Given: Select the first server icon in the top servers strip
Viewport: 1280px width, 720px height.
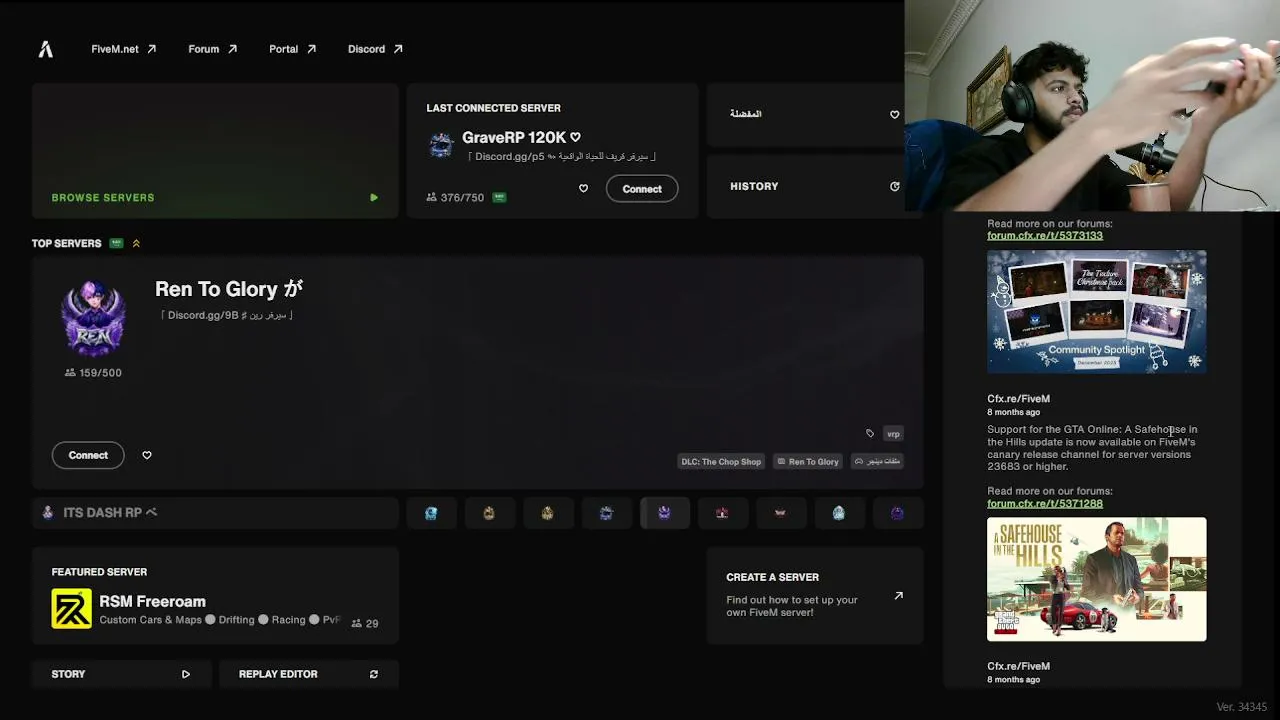Looking at the screenshot, I should [431, 513].
